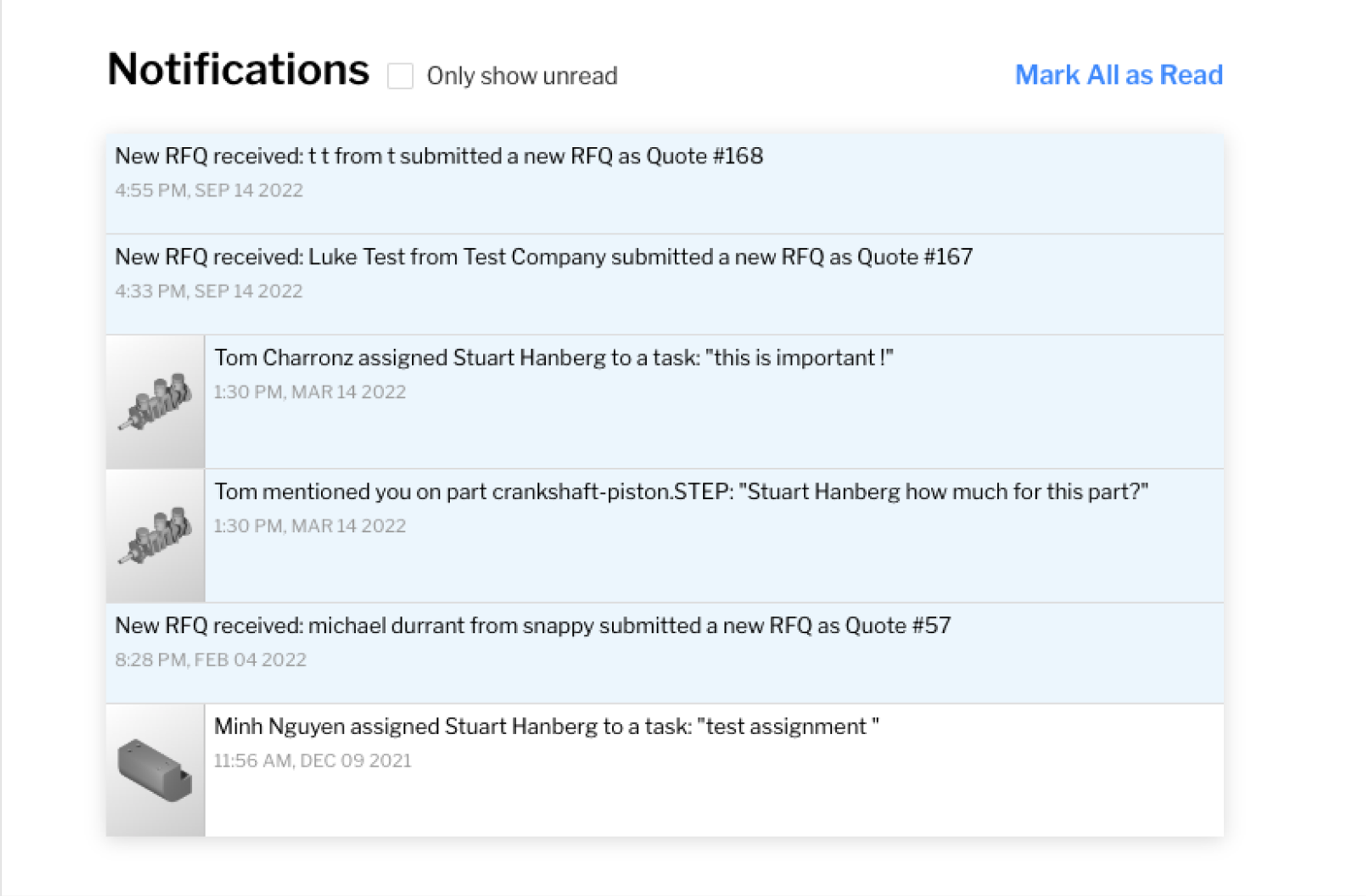
Task: Click the 8:28 PM, FEB 04 2022 timestamp
Action: (x=210, y=660)
